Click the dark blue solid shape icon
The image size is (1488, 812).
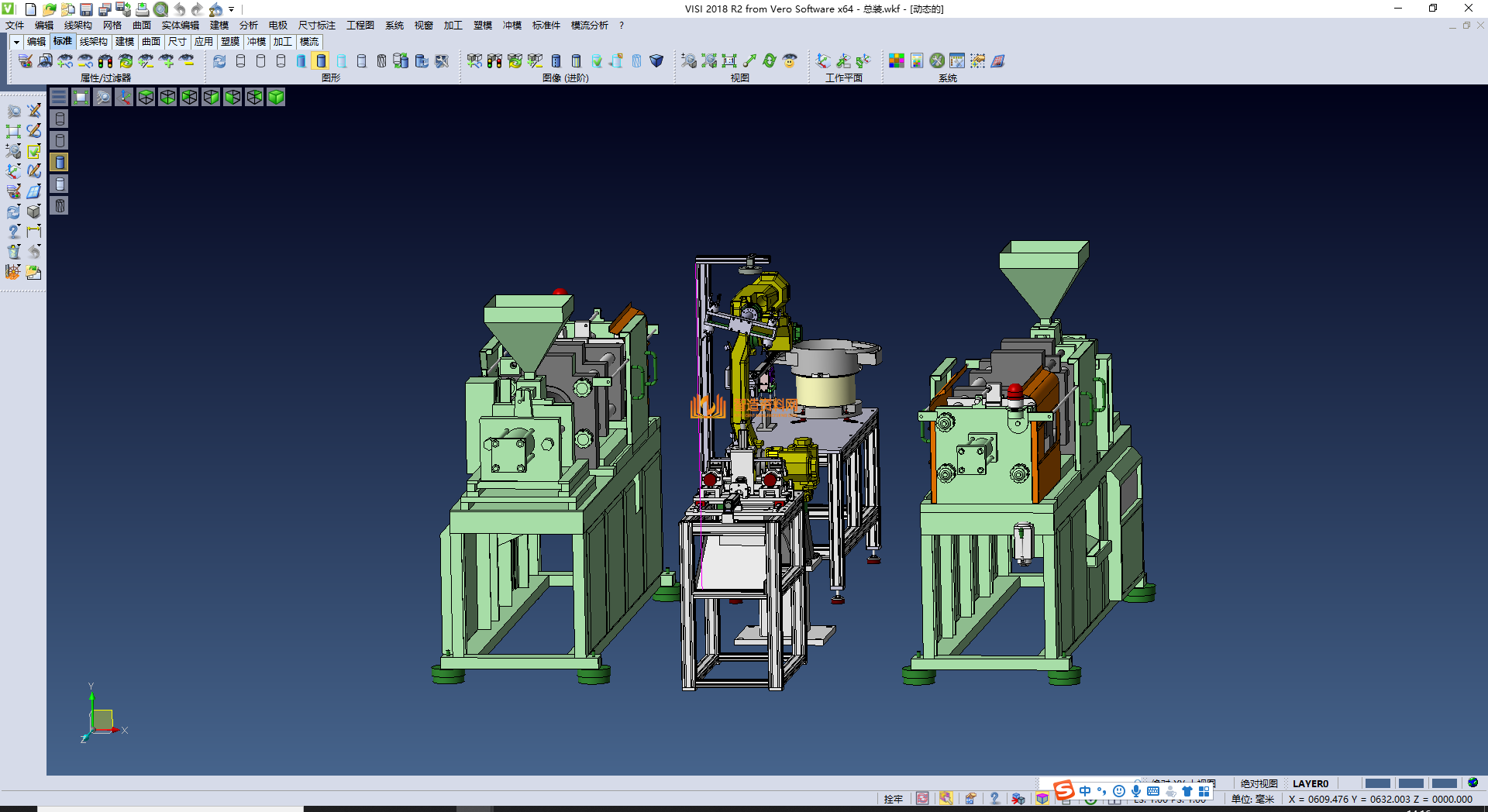pyautogui.click(x=656, y=60)
